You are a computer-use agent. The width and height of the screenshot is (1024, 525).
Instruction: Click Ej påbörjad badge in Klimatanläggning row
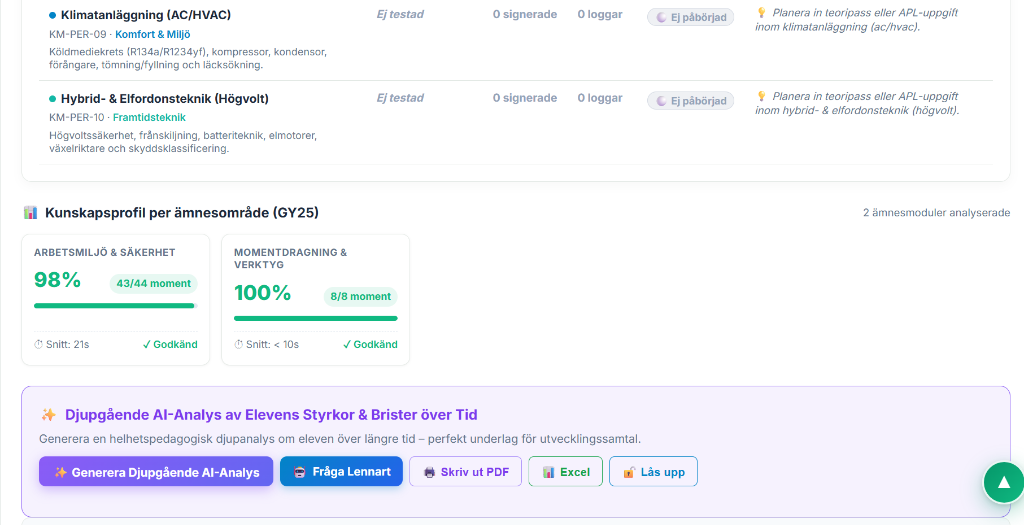click(690, 17)
